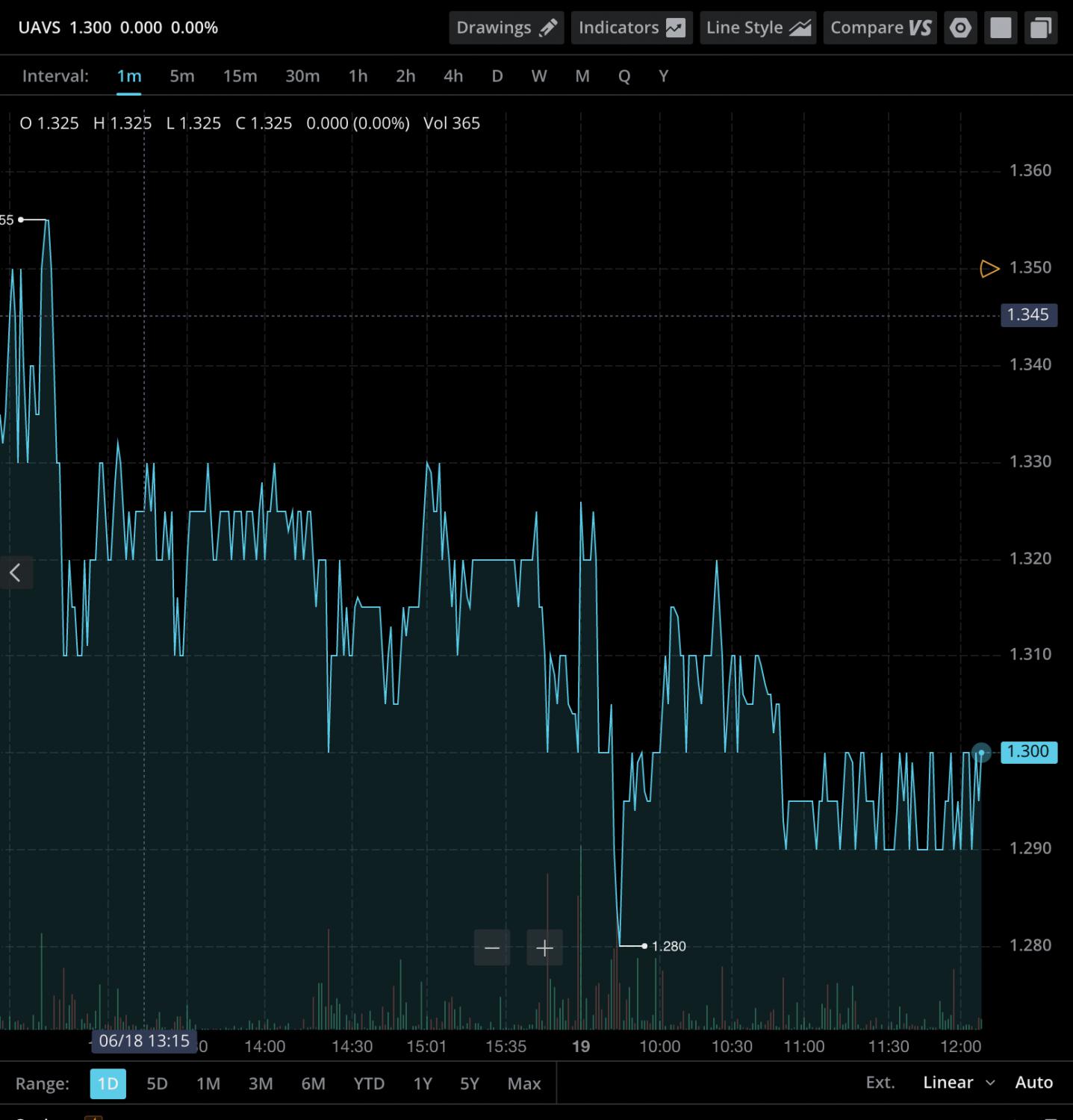
Task: Toggle Auto scaling
Action: [x=1034, y=1083]
